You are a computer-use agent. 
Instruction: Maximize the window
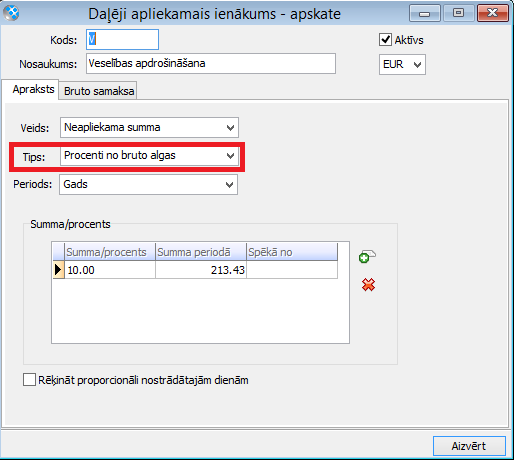coord(459,13)
